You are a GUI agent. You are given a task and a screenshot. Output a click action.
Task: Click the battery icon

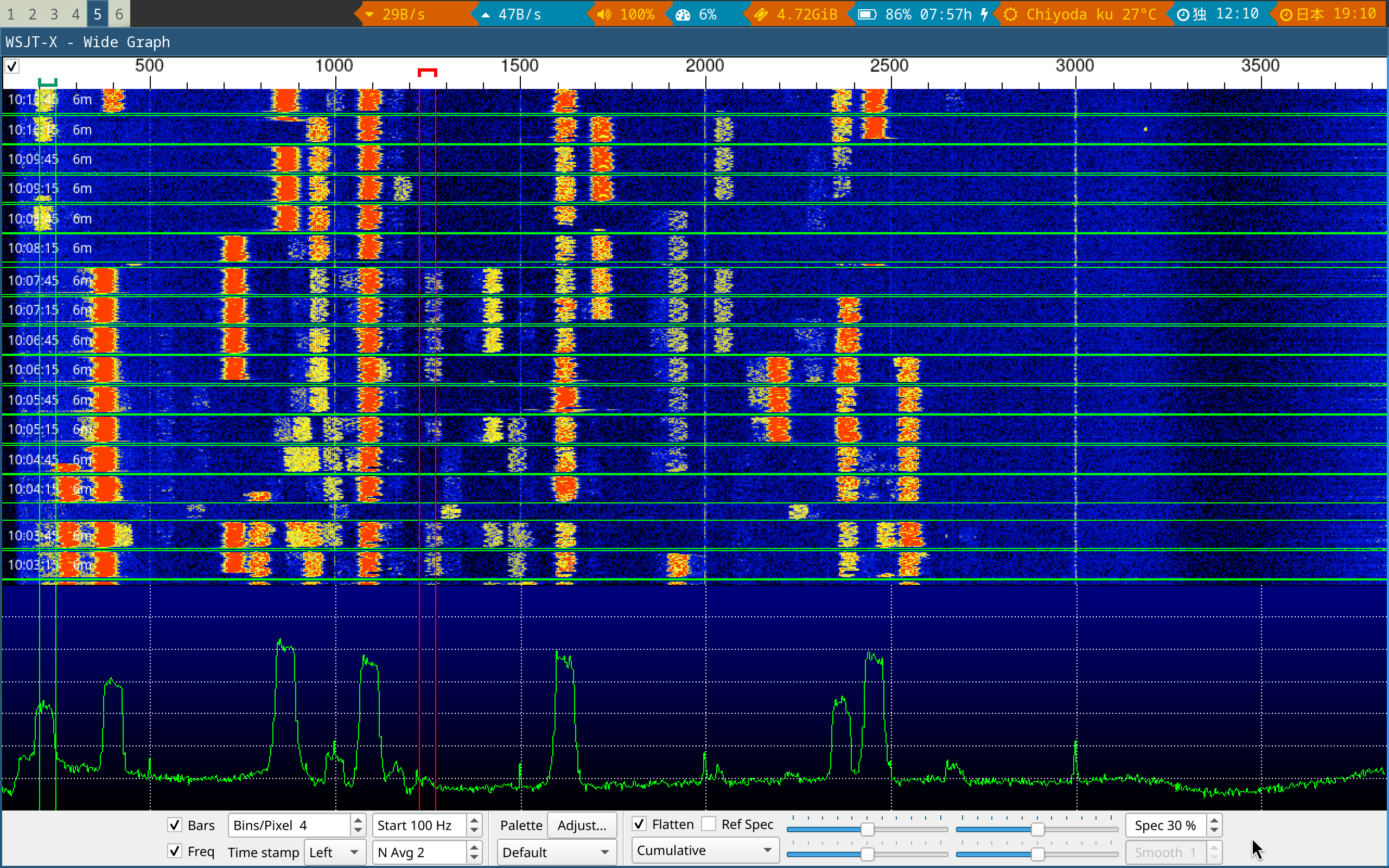(x=867, y=14)
